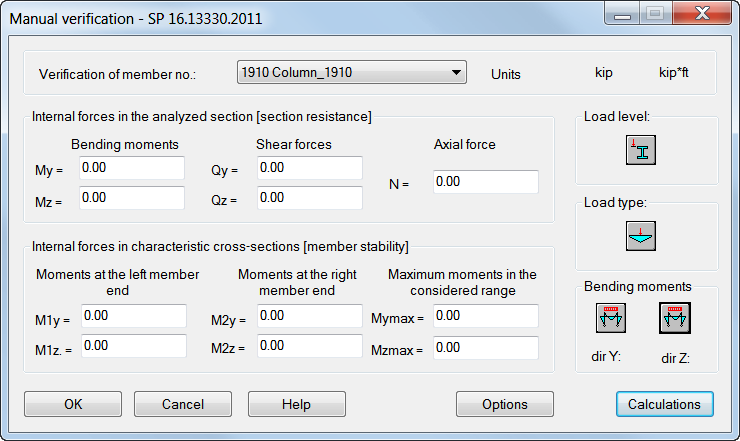The width and height of the screenshot is (740, 441).
Task: Click the Mzmax maximum moment field
Action: pos(486,346)
